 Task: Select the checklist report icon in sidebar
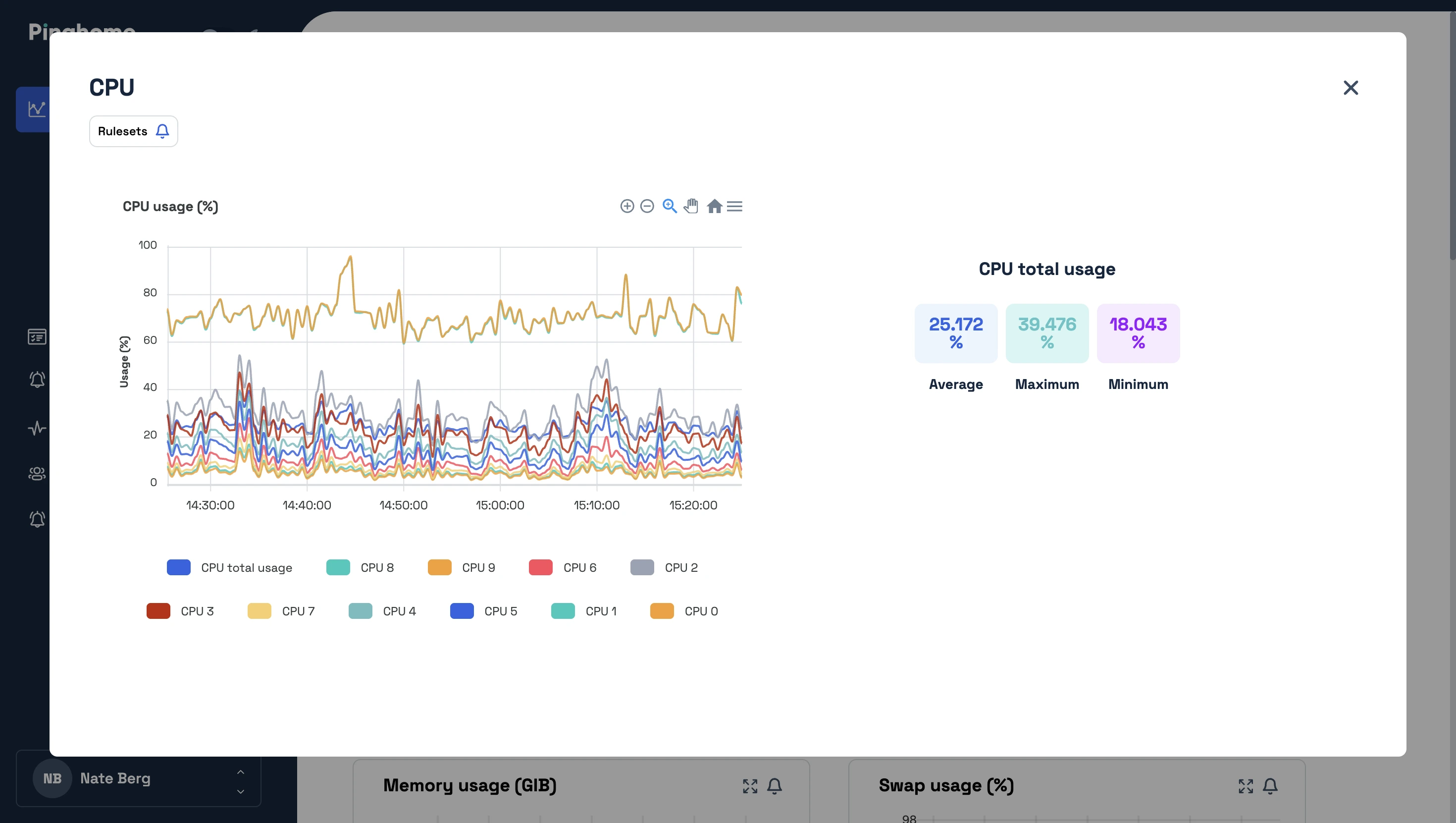pos(37,336)
